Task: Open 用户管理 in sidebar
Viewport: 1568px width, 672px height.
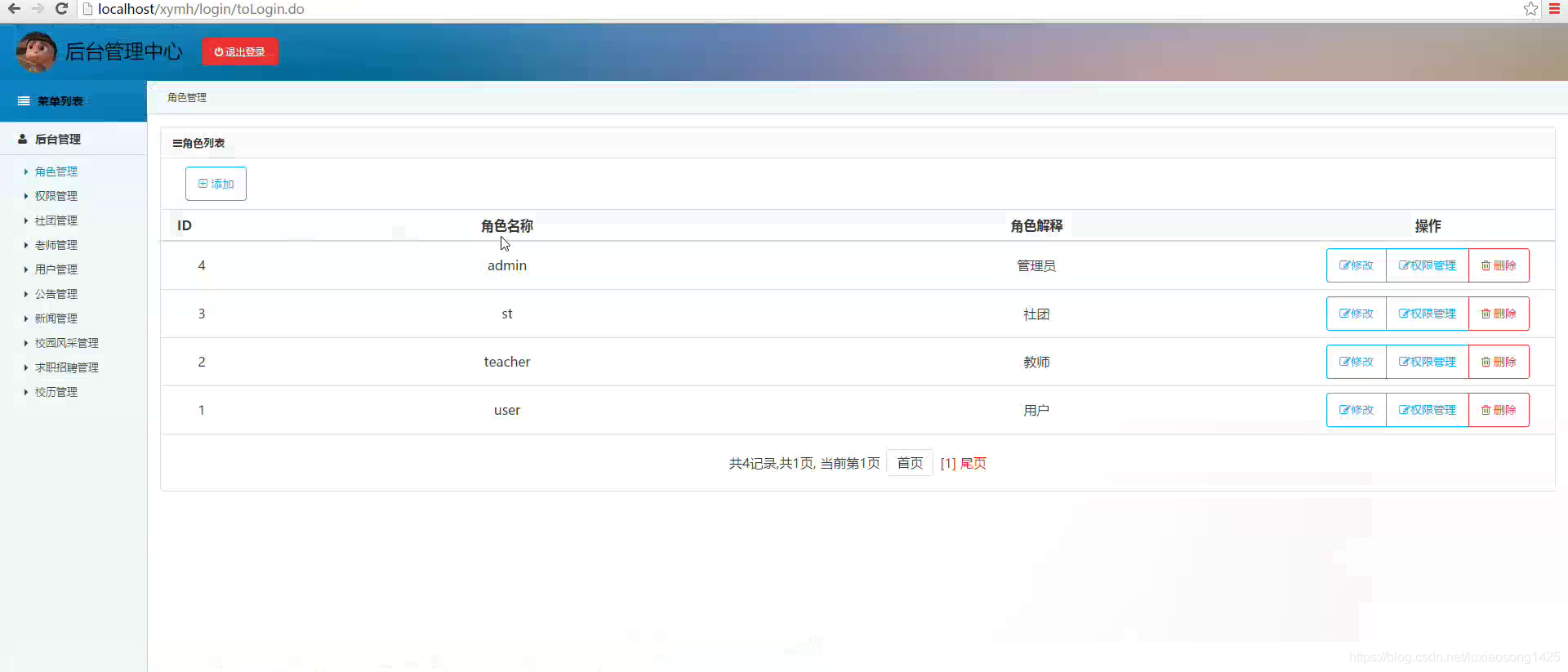Action: click(56, 269)
